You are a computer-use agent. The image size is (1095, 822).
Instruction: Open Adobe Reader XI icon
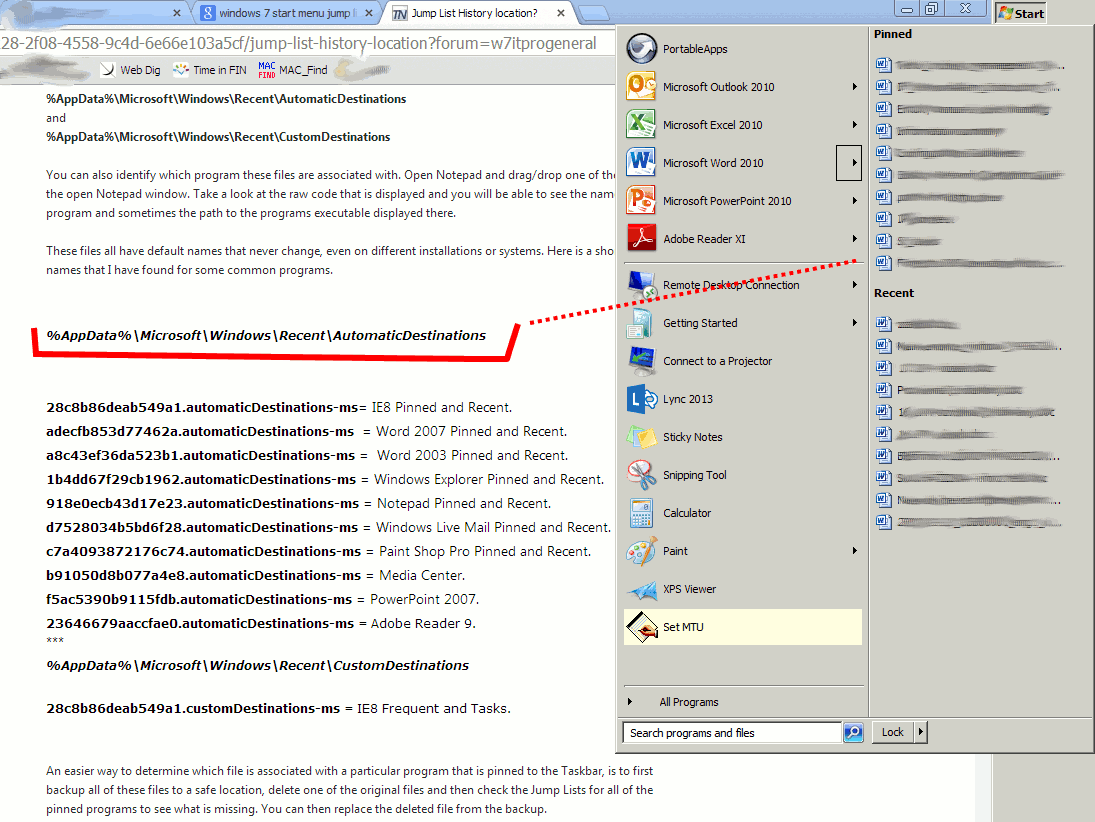(x=641, y=238)
